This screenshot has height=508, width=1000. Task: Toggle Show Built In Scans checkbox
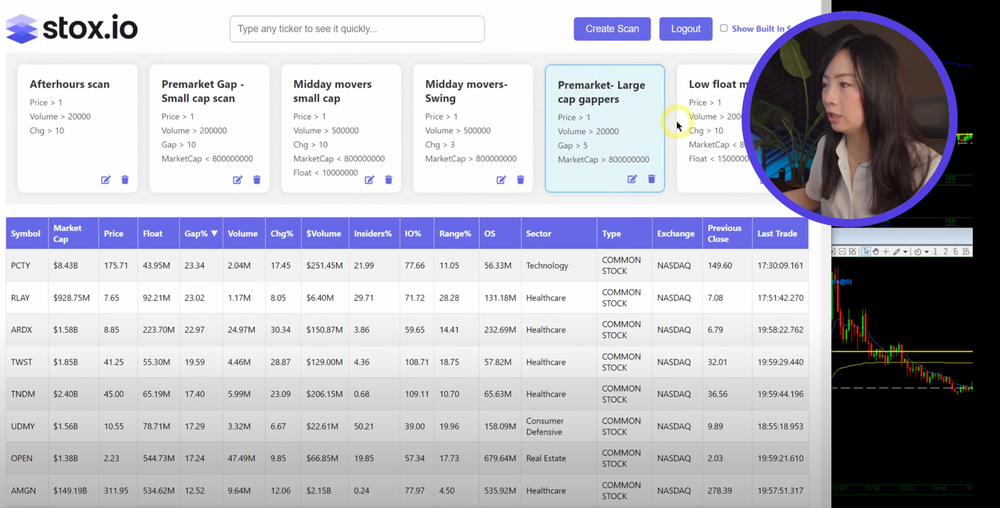(724, 28)
